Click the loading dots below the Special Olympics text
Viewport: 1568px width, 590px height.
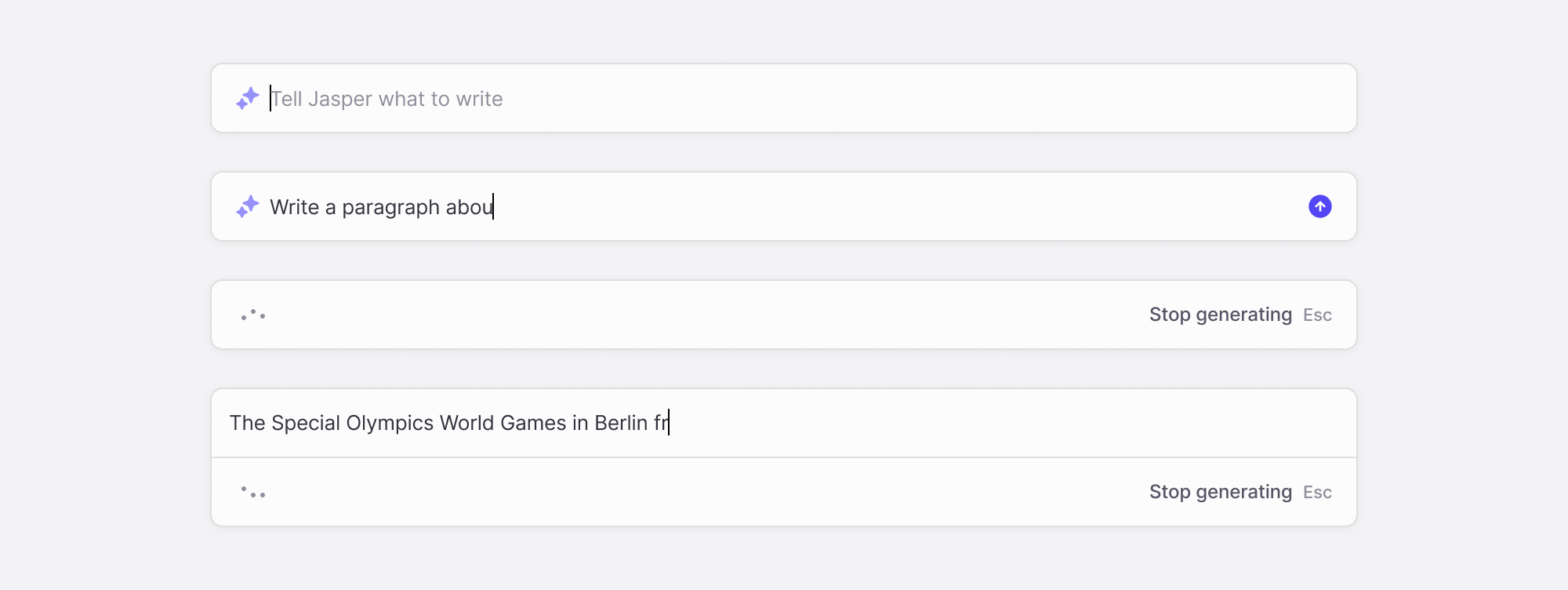coord(253,492)
